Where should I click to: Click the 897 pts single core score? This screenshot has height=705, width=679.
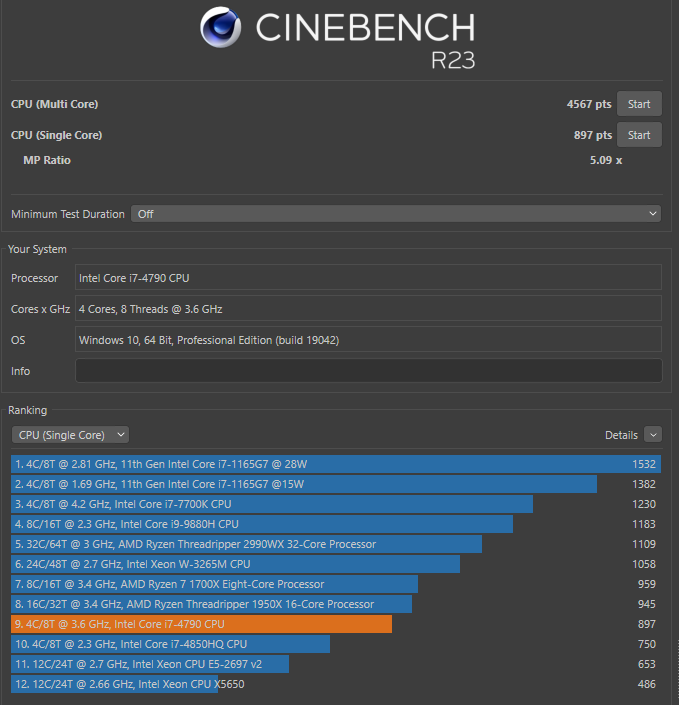(593, 135)
